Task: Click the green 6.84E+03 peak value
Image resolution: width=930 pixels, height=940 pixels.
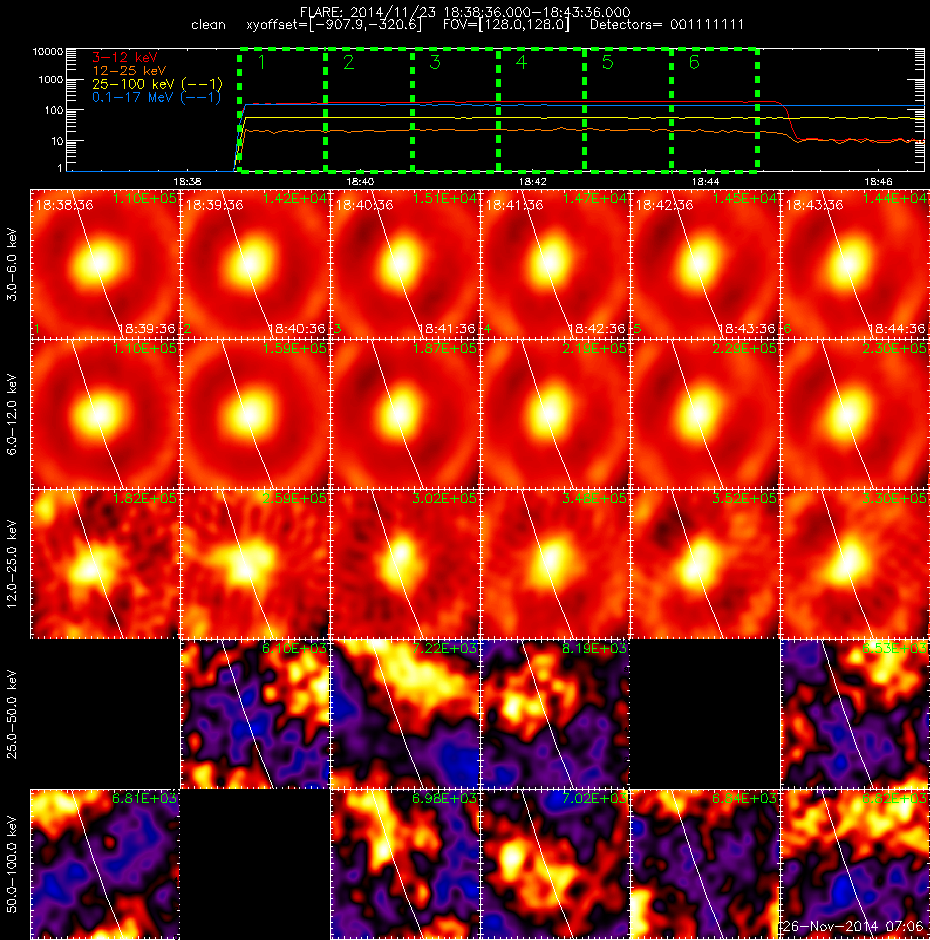Action: click(744, 798)
